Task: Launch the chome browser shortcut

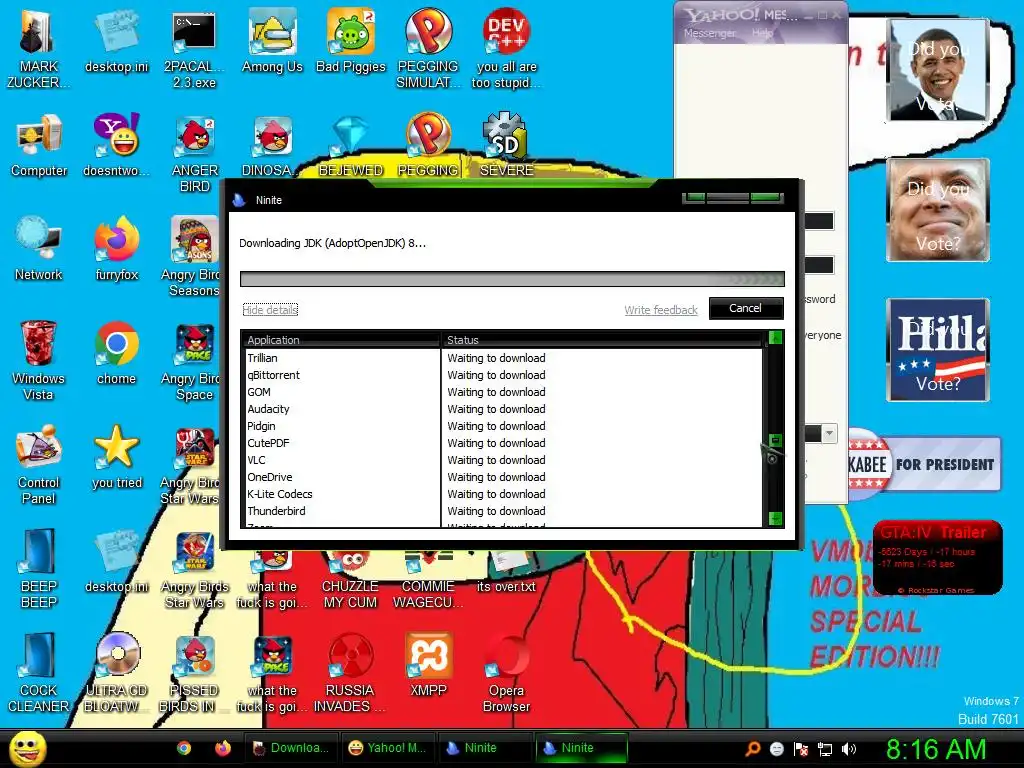Action: click(116, 353)
